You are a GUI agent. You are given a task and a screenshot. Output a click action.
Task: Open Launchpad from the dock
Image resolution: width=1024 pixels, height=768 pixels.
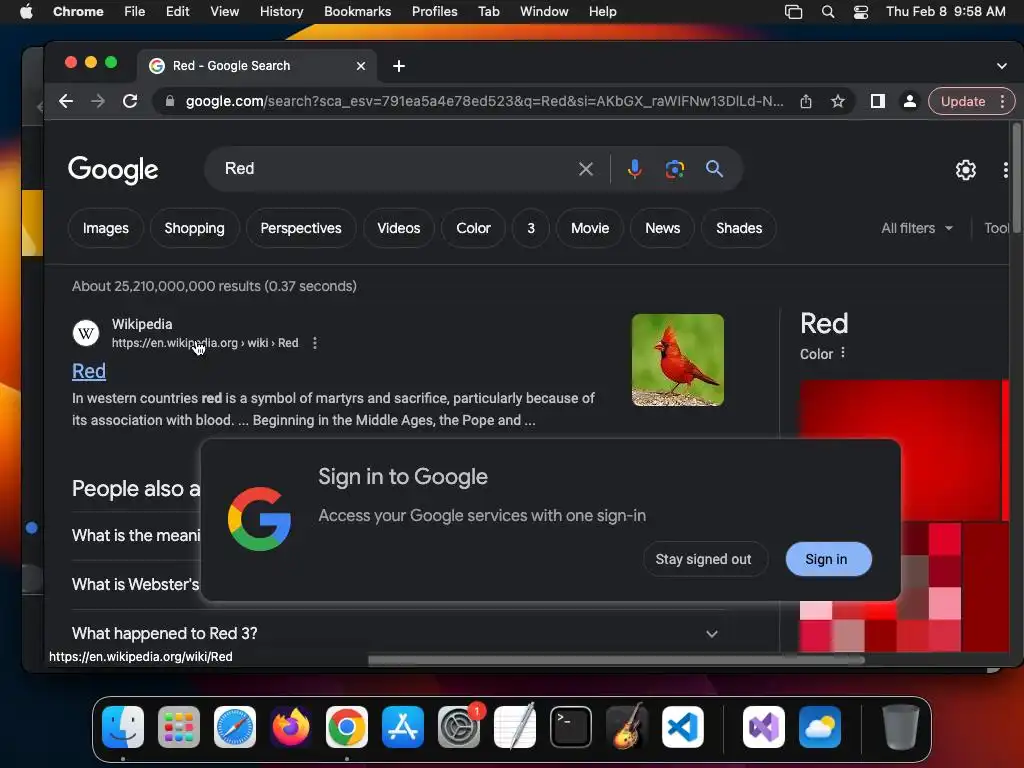(179, 727)
